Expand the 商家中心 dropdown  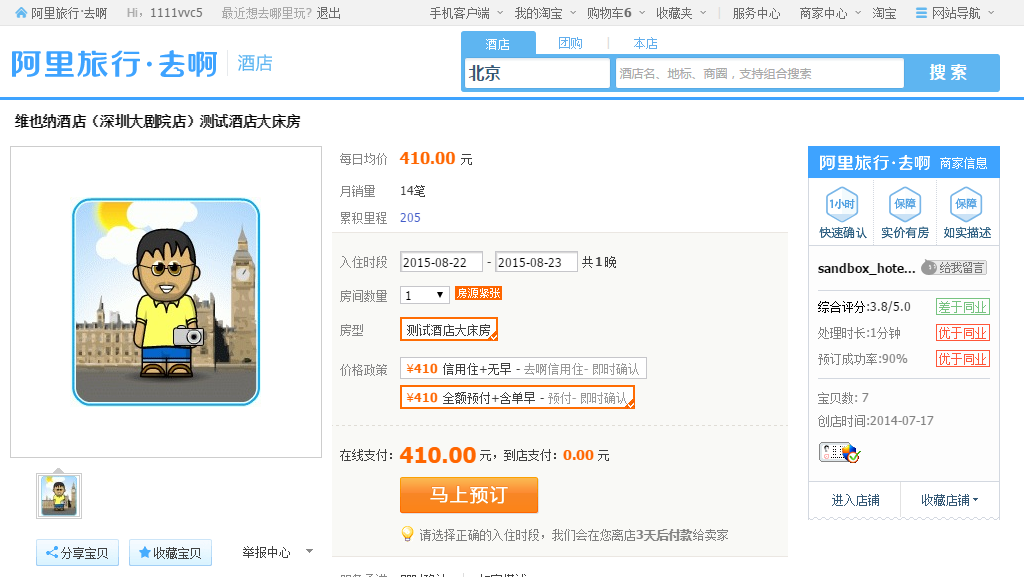coord(857,12)
